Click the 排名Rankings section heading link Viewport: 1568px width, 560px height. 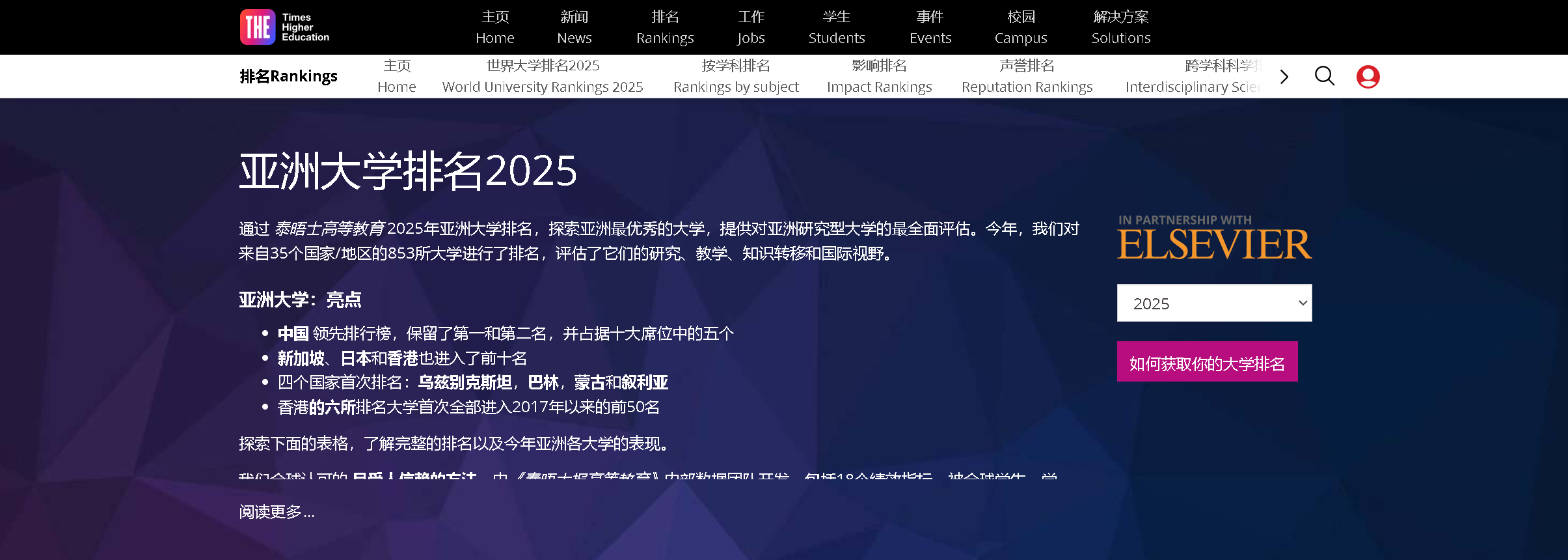coord(288,76)
